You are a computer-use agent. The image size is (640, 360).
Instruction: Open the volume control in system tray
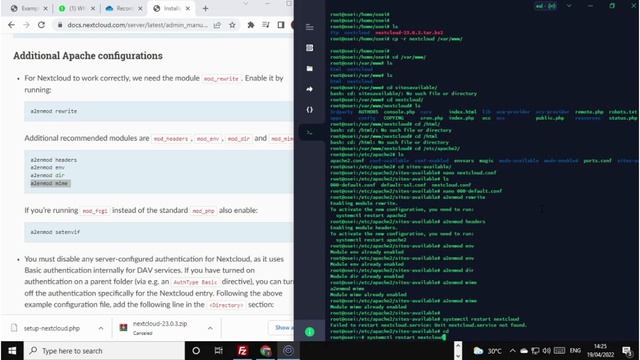click(547, 351)
